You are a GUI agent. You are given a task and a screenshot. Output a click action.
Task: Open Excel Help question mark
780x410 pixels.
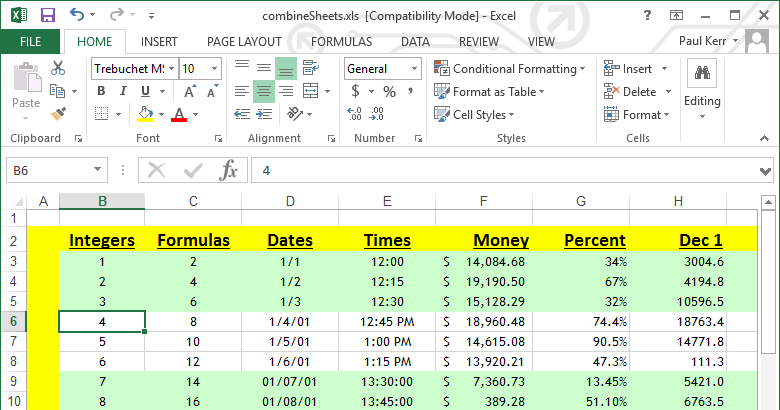(647, 15)
